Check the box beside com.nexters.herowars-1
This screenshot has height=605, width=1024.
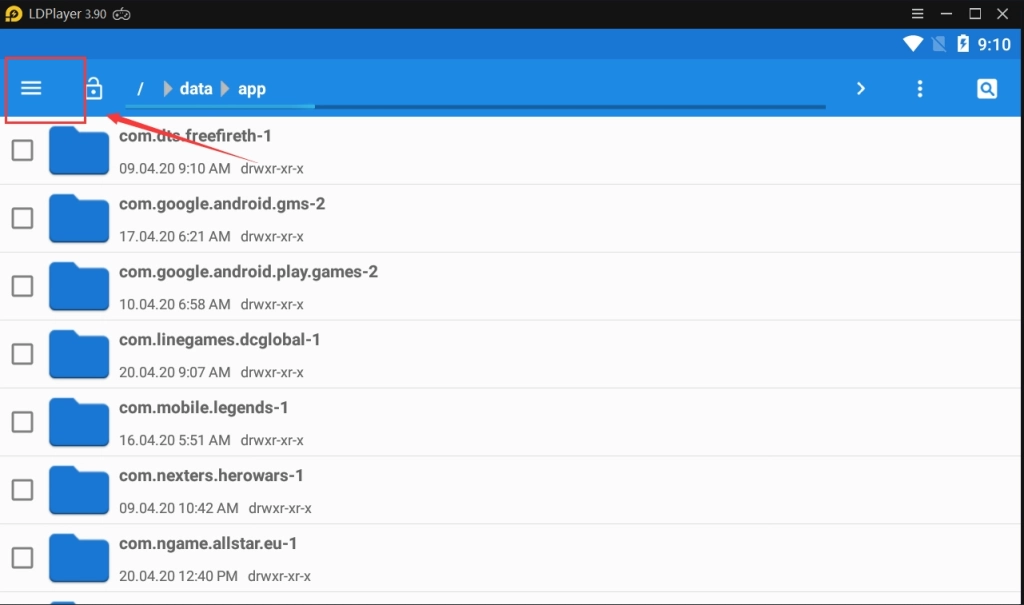(x=22, y=490)
